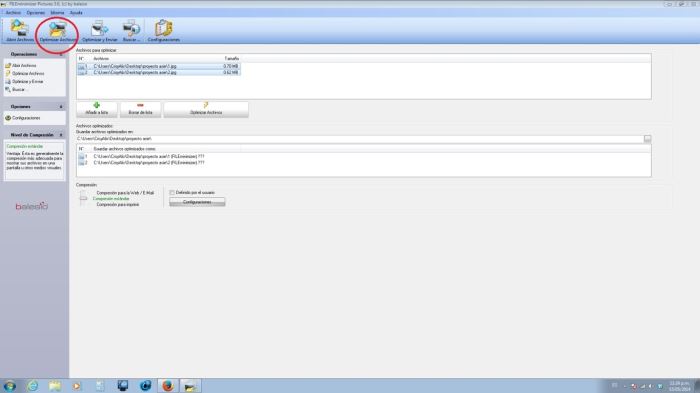
Task: Open the Ayuda menu
Action: coord(76,13)
